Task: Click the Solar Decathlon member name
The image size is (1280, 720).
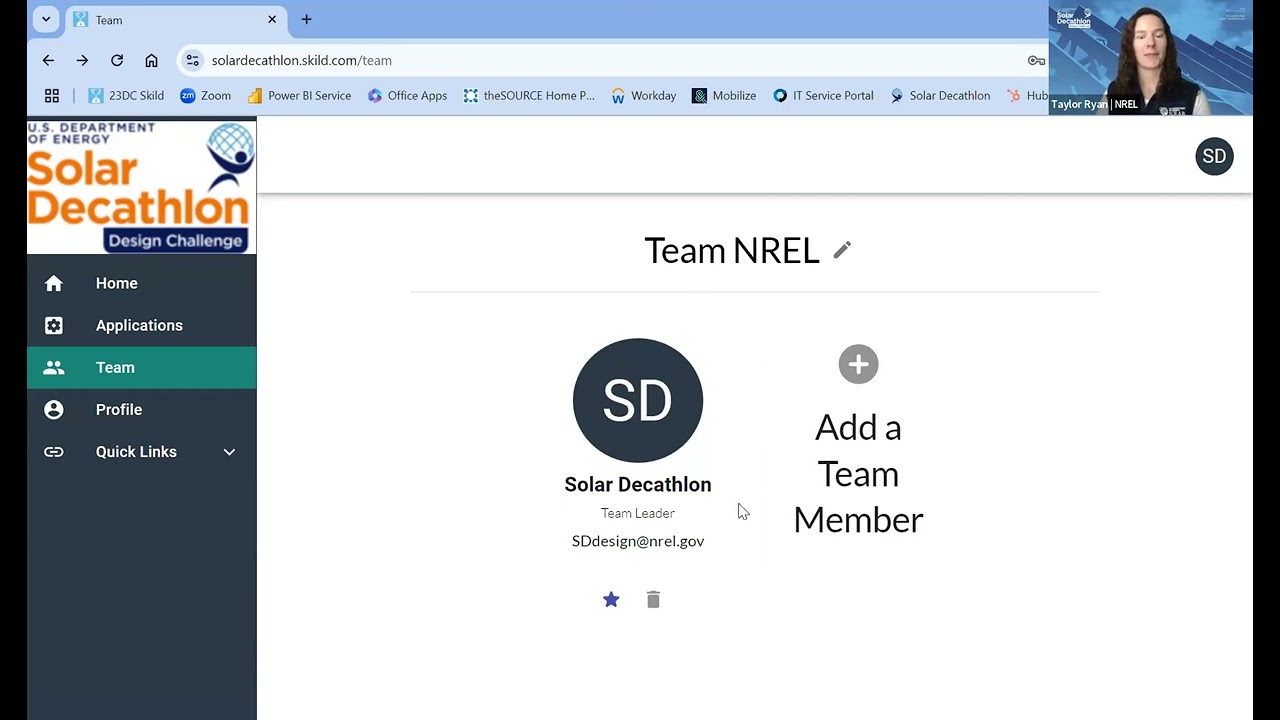Action: tap(638, 485)
